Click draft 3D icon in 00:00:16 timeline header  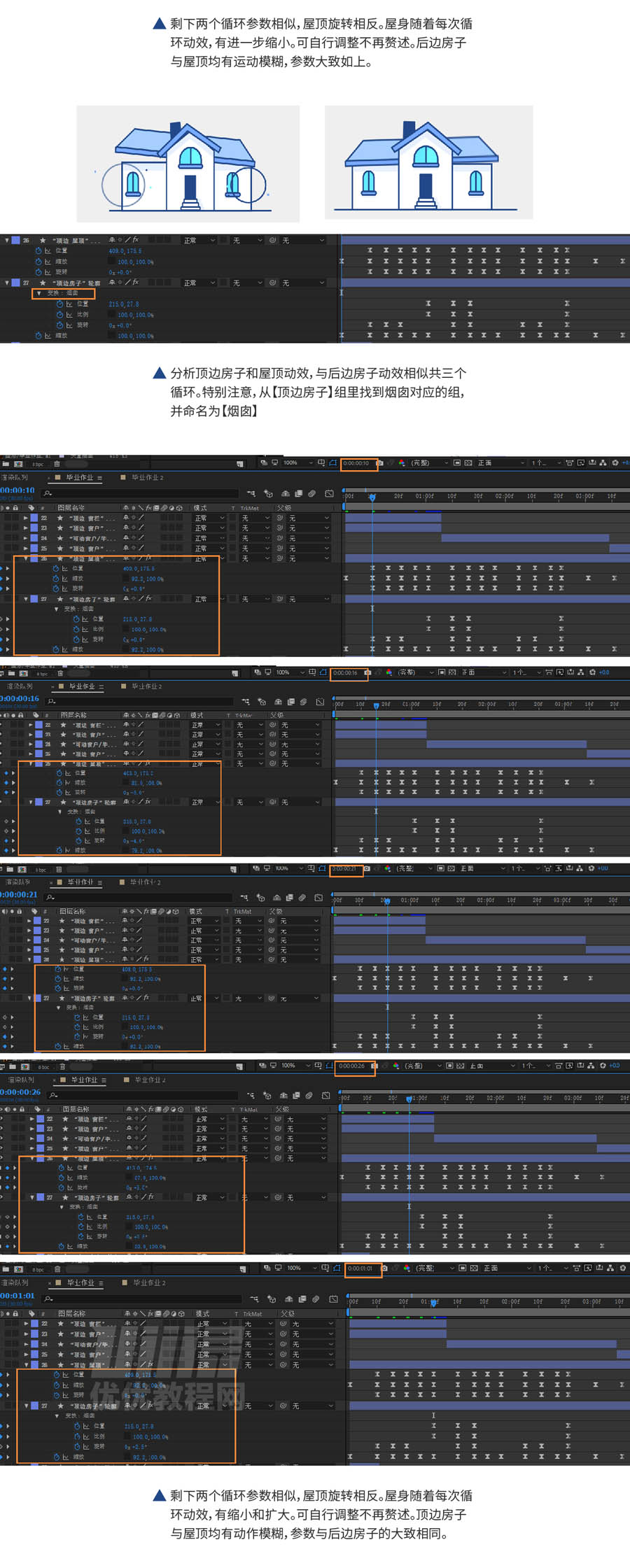[x=262, y=701]
